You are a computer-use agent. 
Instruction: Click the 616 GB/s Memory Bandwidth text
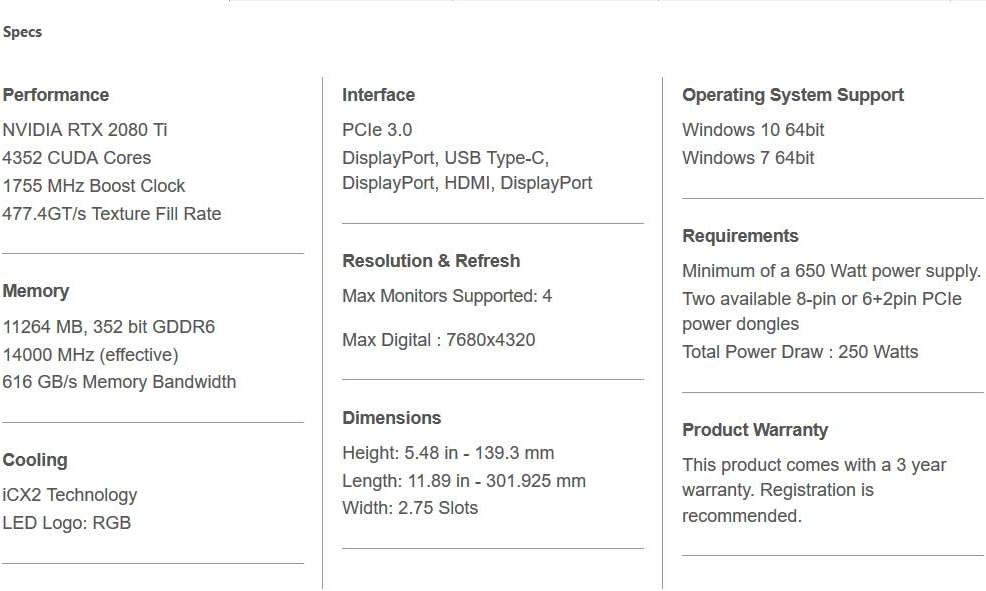click(x=119, y=382)
